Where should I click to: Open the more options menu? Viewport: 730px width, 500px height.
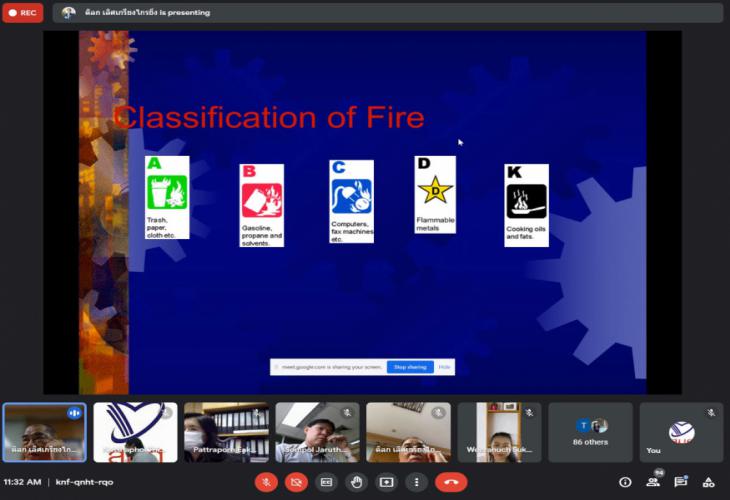(416, 482)
